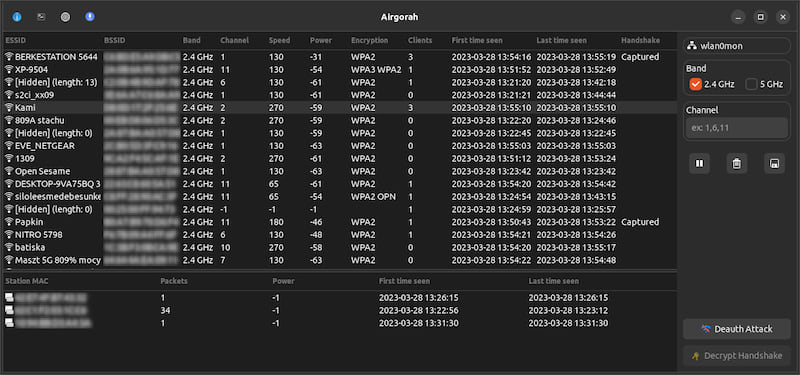Select the DESKTOP-9VA75BQ network row

tap(339, 184)
